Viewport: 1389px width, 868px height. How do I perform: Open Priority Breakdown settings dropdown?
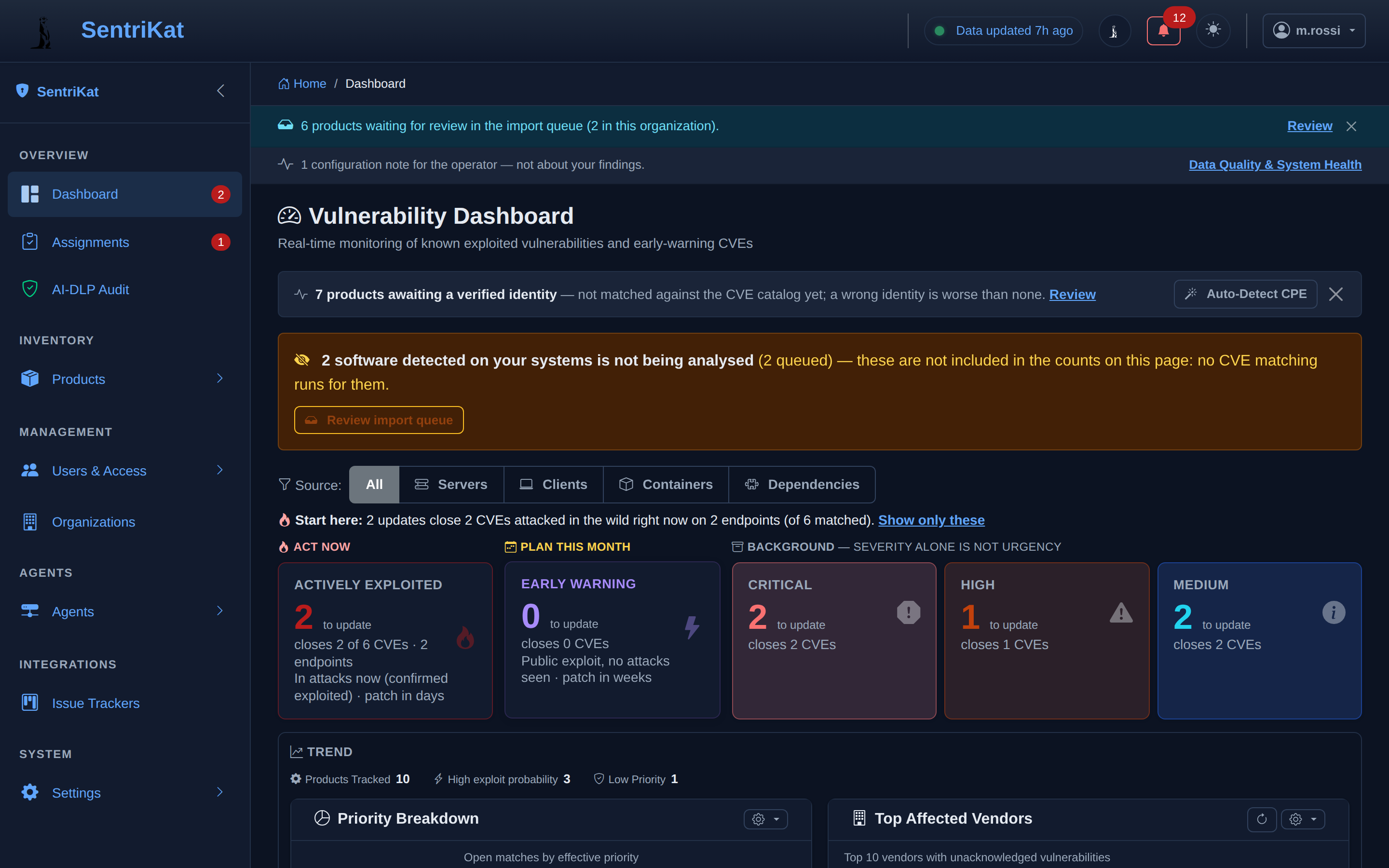(766, 819)
